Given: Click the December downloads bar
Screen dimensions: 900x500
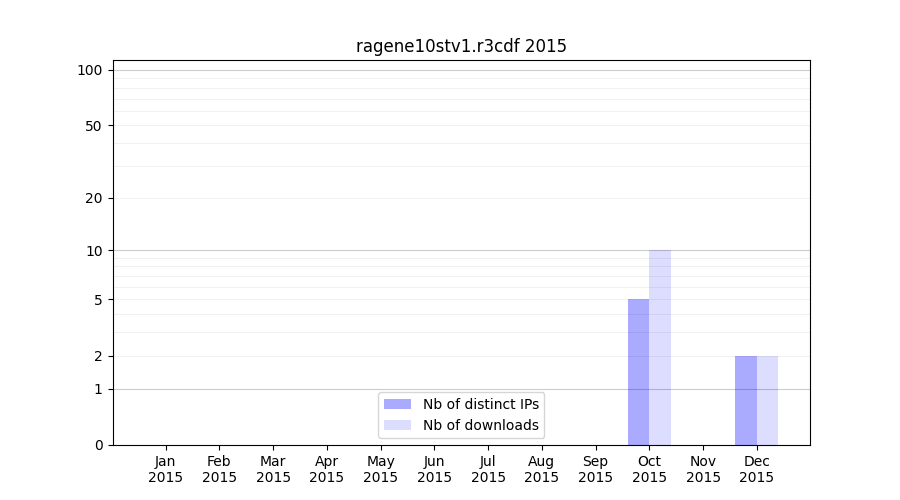Looking at the screenshot, I should pos(767,400).
